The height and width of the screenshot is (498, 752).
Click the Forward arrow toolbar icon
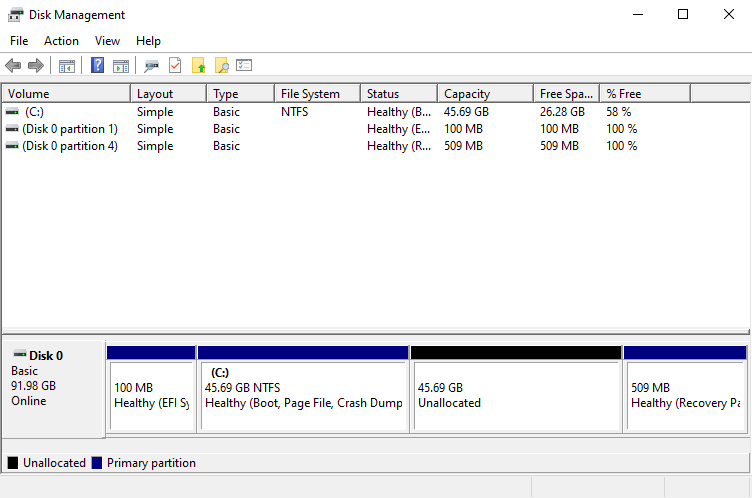[36, 66]
